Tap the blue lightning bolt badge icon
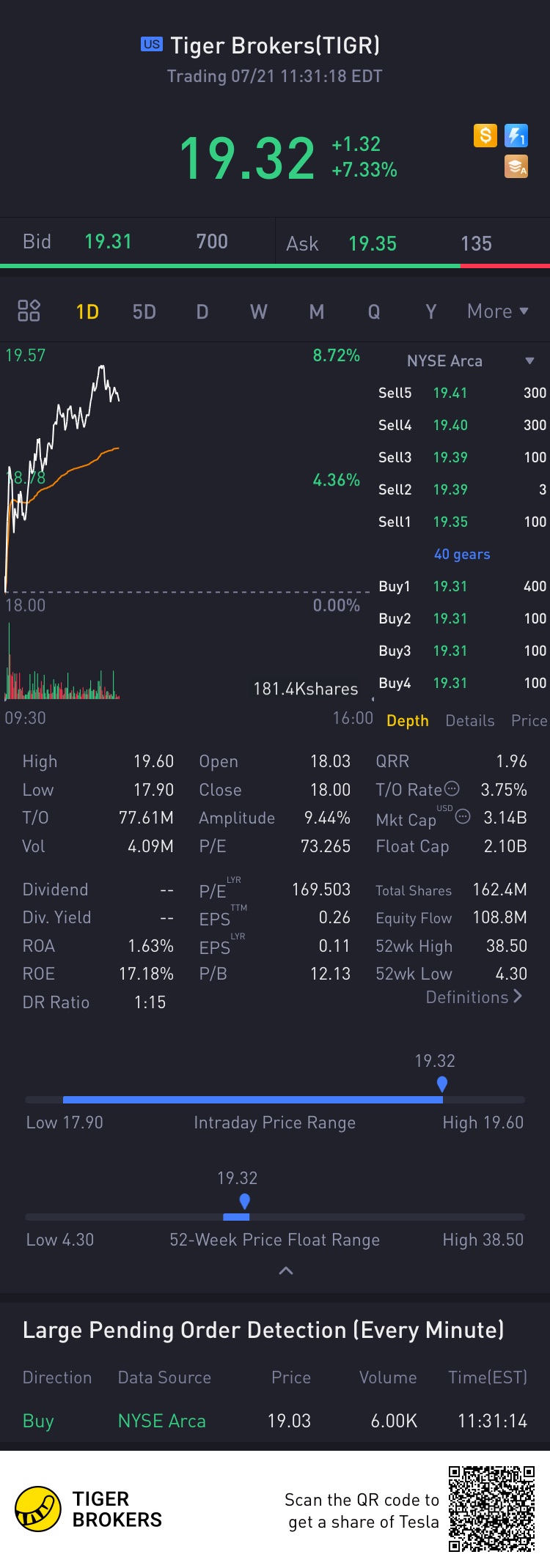 coord(516,136)
